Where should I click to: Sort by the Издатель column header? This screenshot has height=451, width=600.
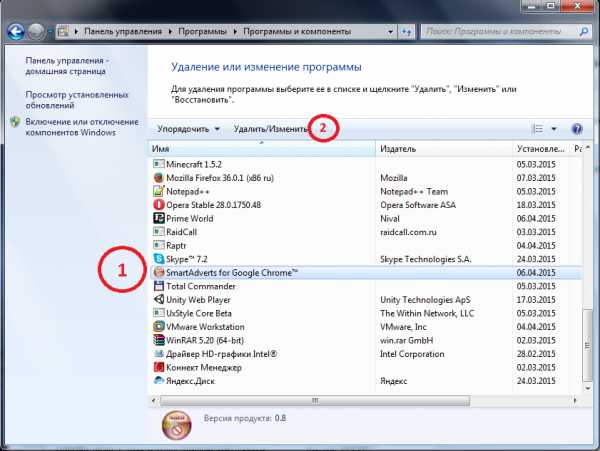coord(444,149)
